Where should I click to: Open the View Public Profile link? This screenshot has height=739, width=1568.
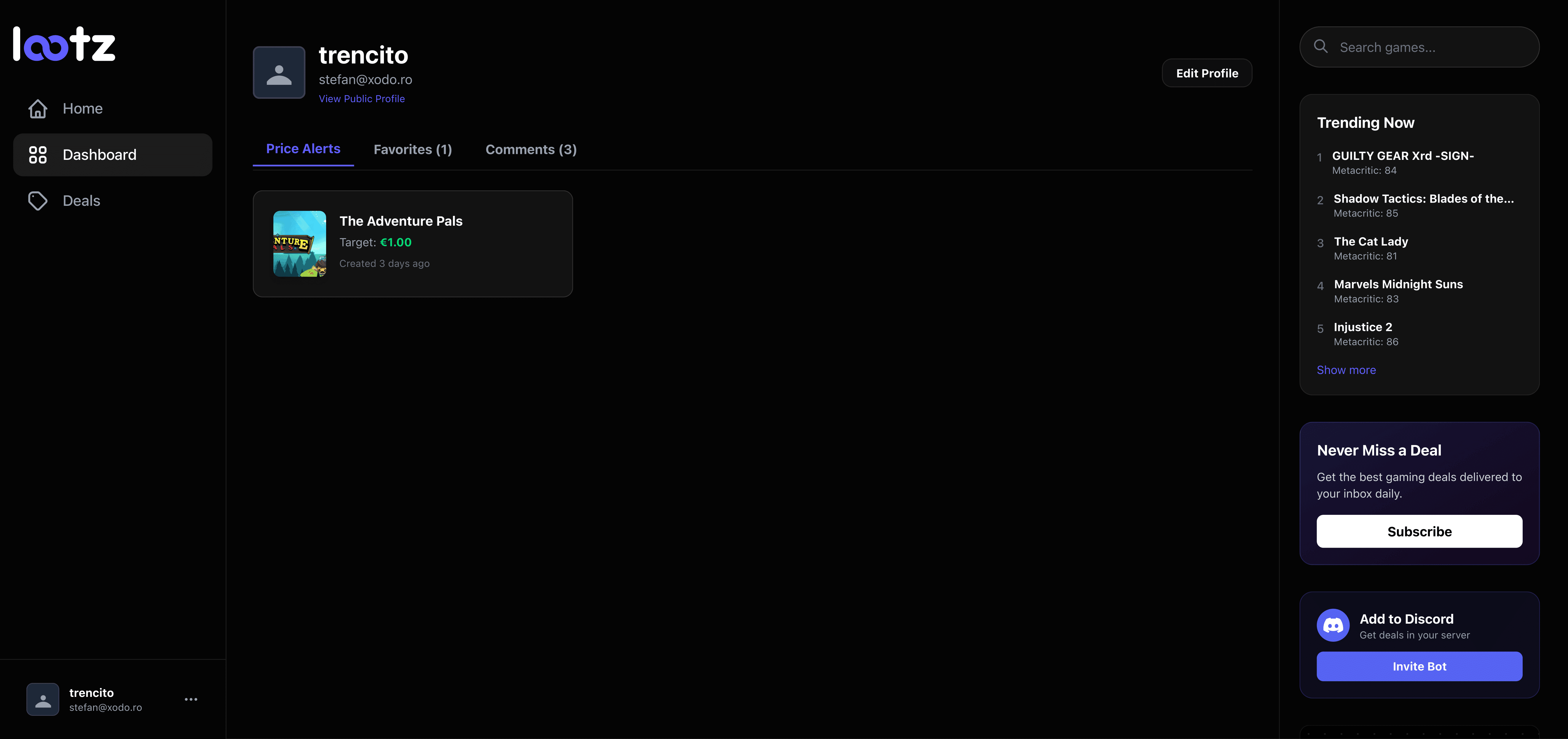pos(362,99)
